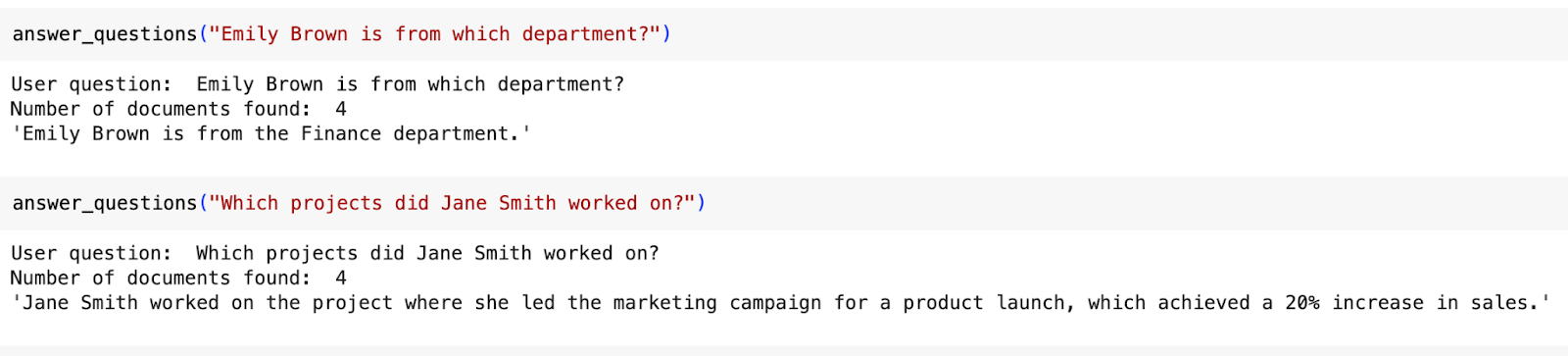Click the first code cell about Emily Brown
The image size is (1568, 356).
coord(784,34)
